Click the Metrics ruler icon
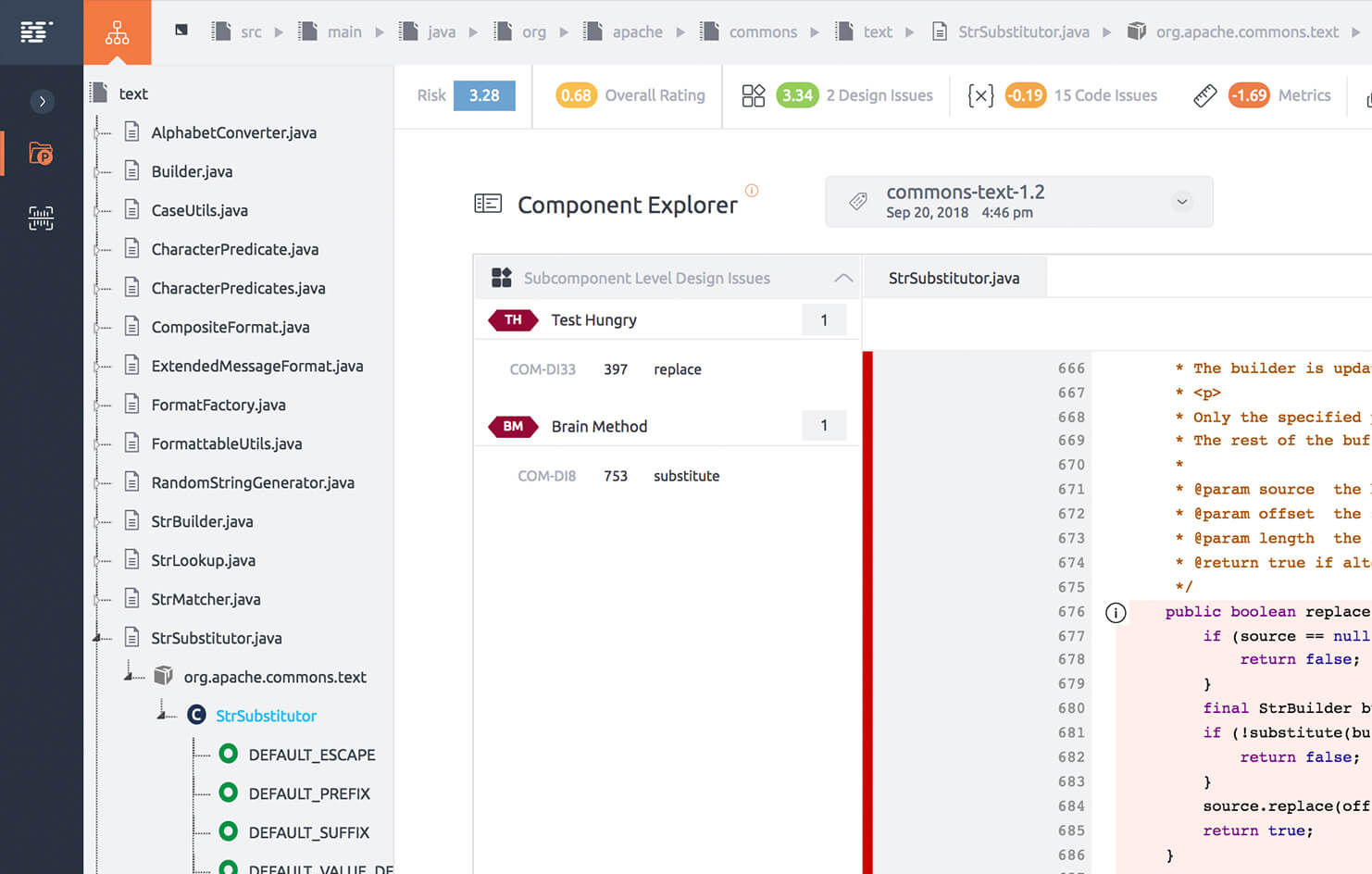 pyautogui.click(x=1204, y=95)
